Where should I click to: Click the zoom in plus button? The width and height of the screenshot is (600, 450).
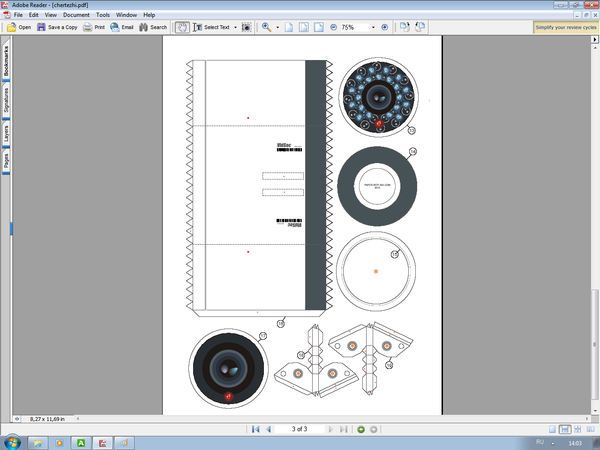pos(385,27)
